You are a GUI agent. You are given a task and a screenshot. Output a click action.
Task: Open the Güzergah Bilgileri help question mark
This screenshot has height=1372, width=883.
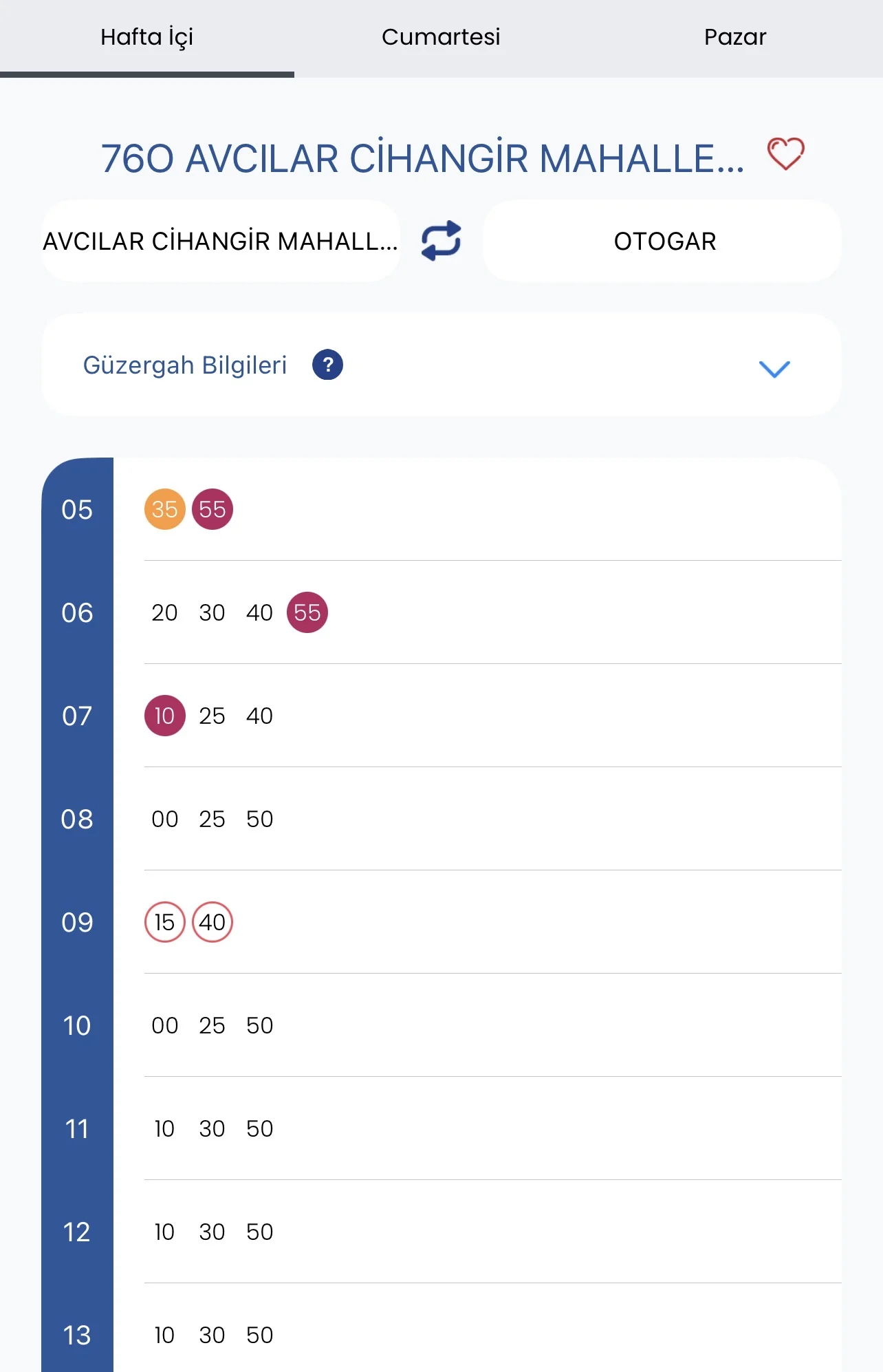coord(327,365)
